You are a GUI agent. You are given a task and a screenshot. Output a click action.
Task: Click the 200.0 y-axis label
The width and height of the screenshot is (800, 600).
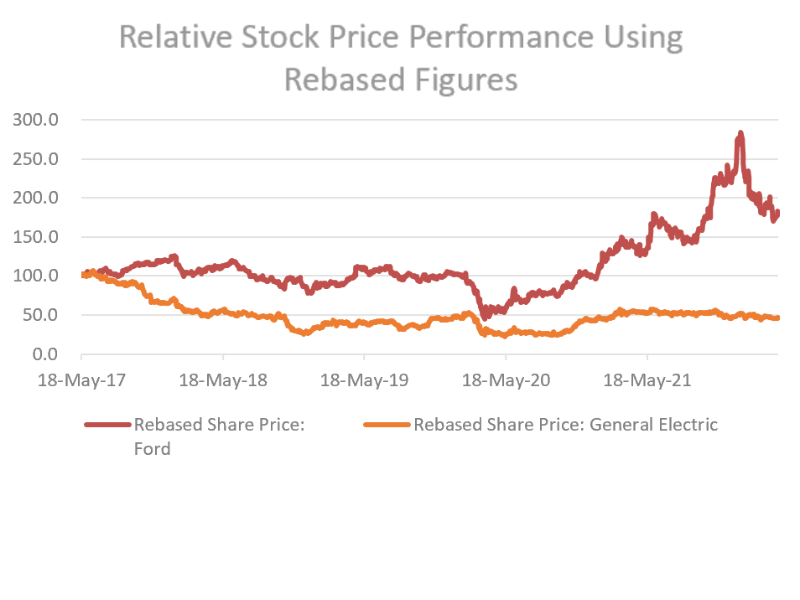click(x=36, y=197)
